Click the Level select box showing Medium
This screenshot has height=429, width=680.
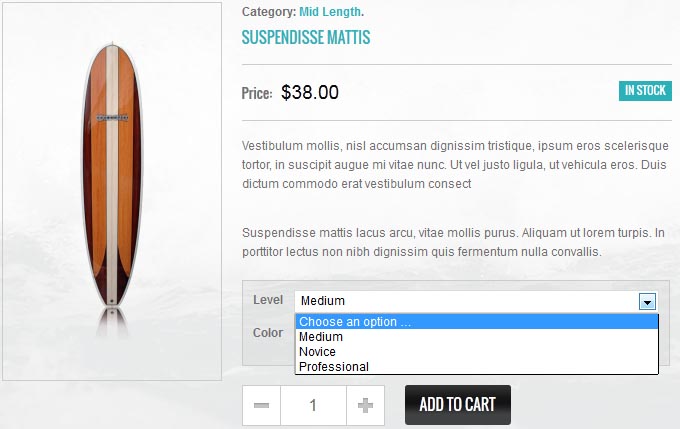467,301
